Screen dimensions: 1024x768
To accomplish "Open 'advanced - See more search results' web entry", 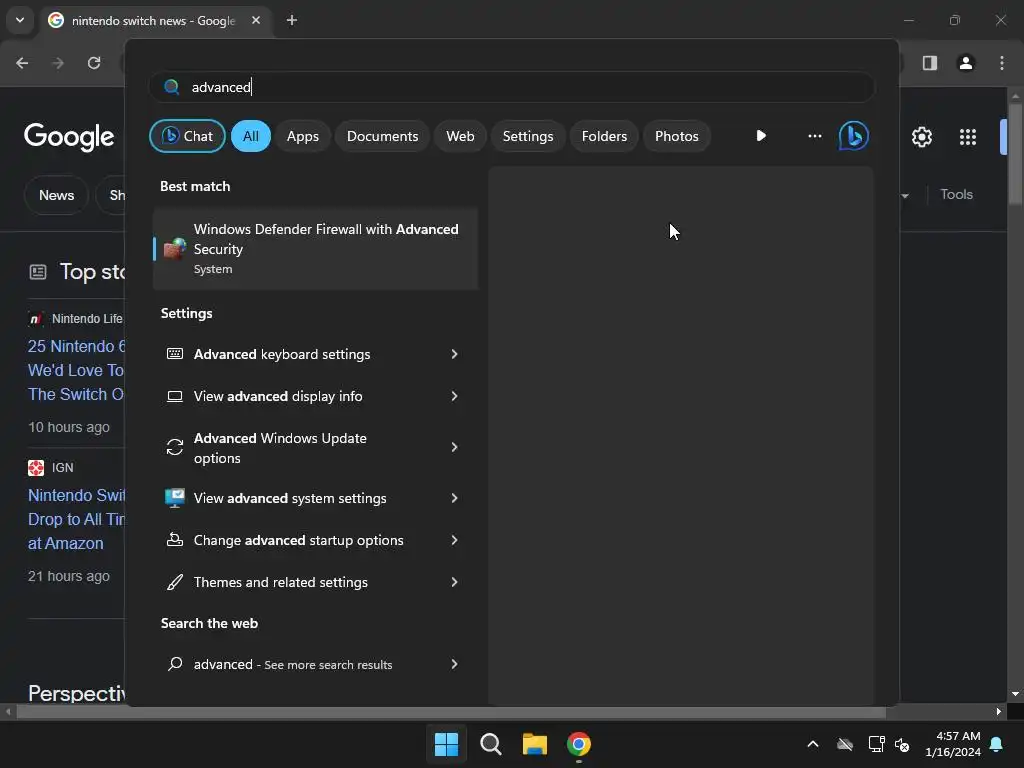I will tap(315, 664).
